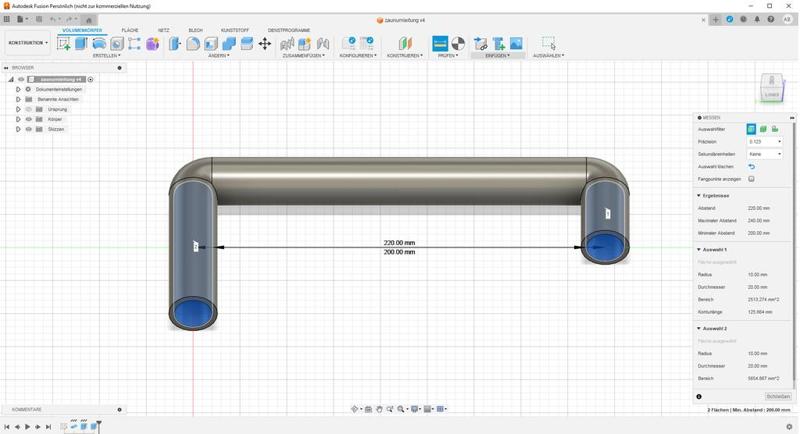Click the Home icon near the undo buttons
This screenshot has height=434, width=800.
(88, 19)
